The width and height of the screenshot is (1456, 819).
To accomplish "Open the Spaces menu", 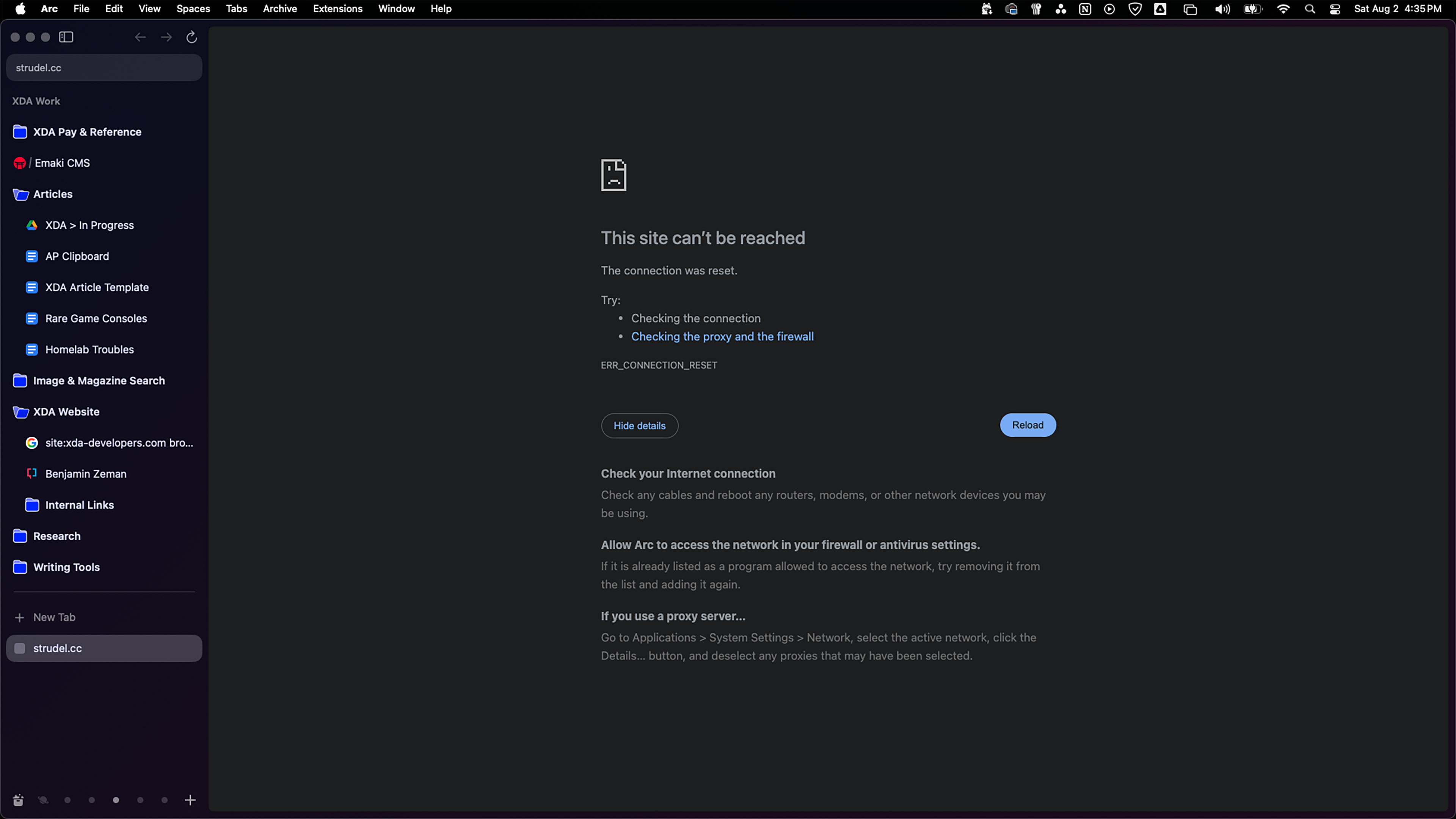I will 193,8.
